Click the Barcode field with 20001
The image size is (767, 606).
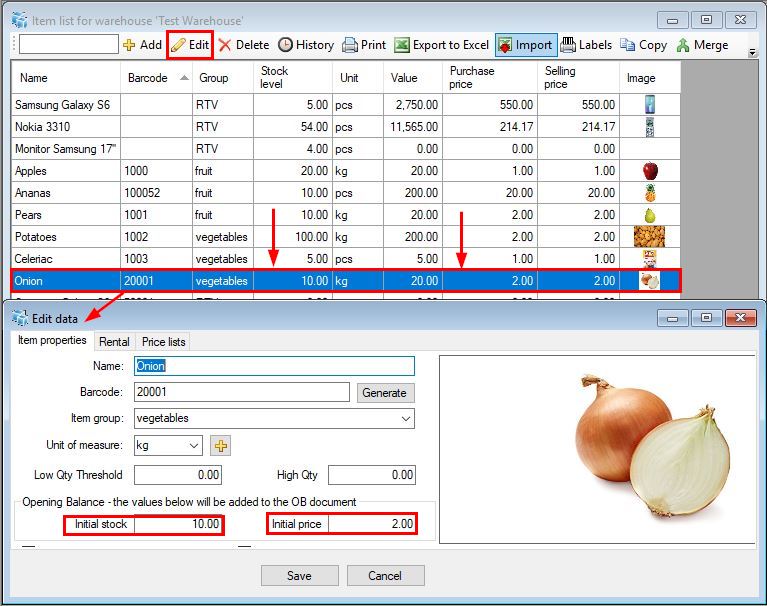coord(242,392)
